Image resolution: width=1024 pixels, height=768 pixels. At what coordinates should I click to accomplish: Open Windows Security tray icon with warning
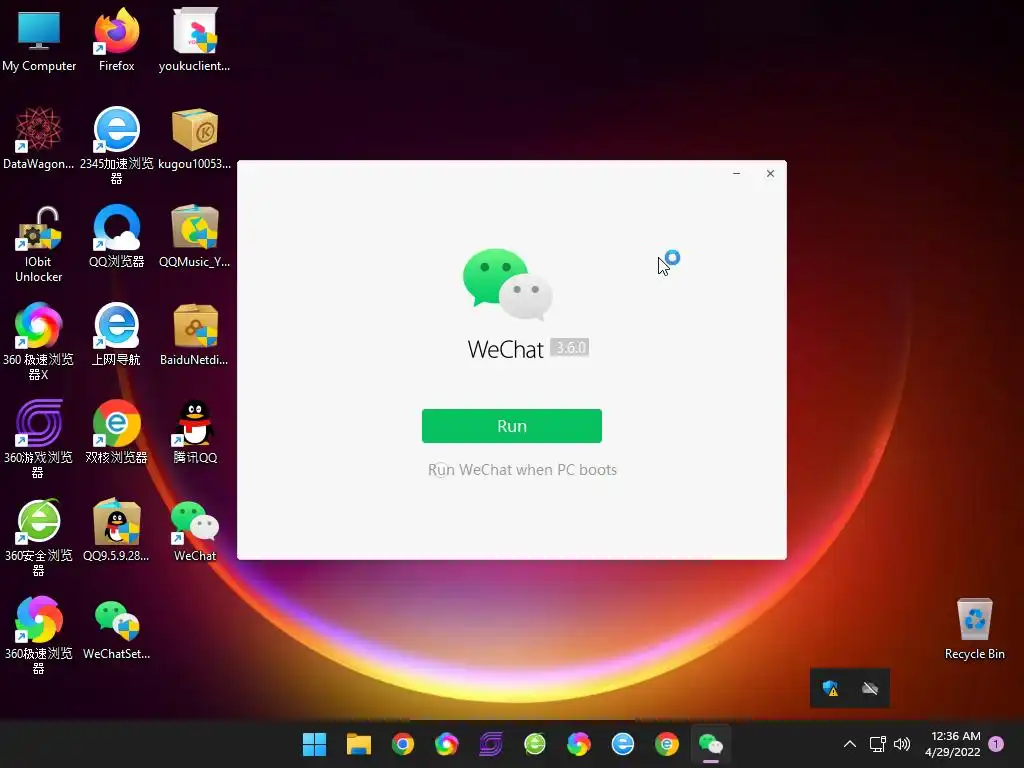(830, 688)
